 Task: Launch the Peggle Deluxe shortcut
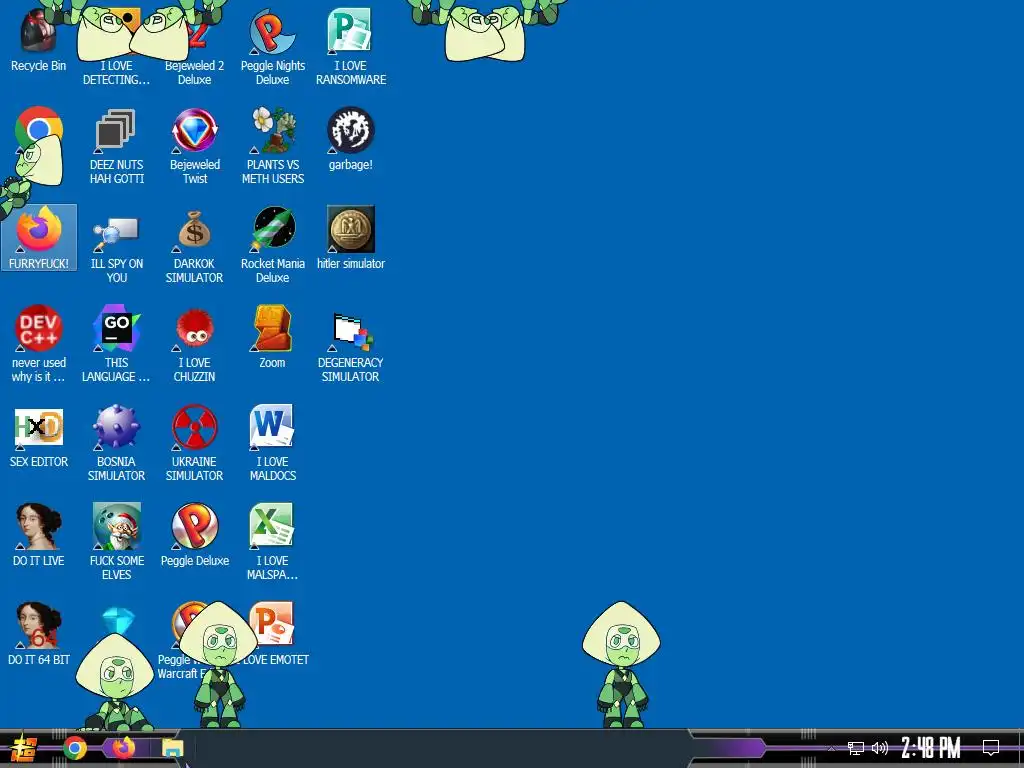(x=195, y=536)
